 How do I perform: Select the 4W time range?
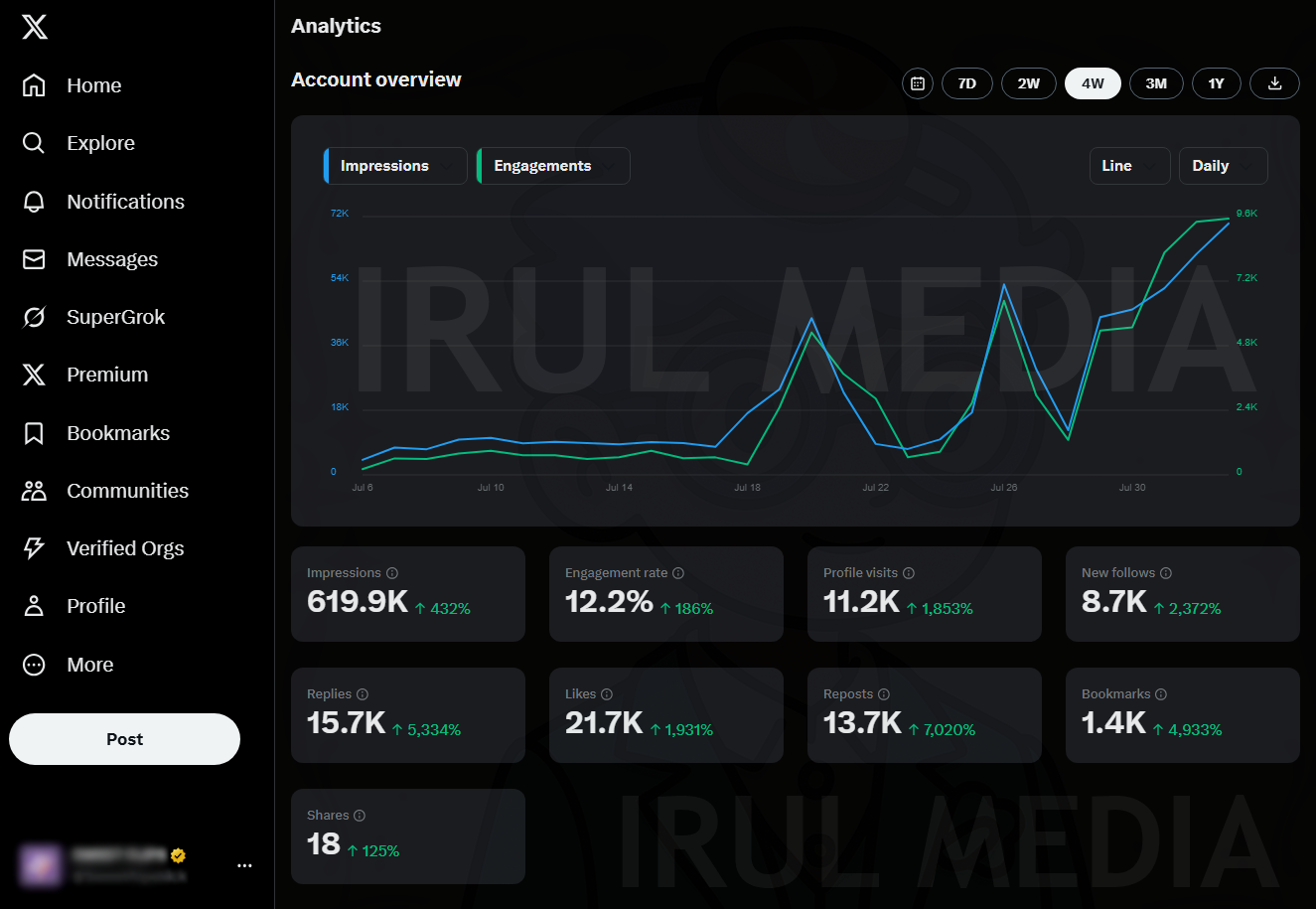(x=1093, y=83)
